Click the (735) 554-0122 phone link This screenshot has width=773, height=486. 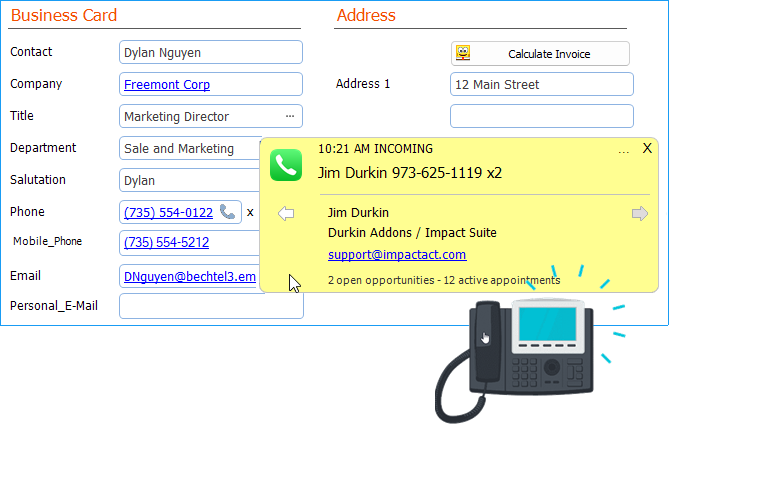pyautogui.click(x=168, y=213)
